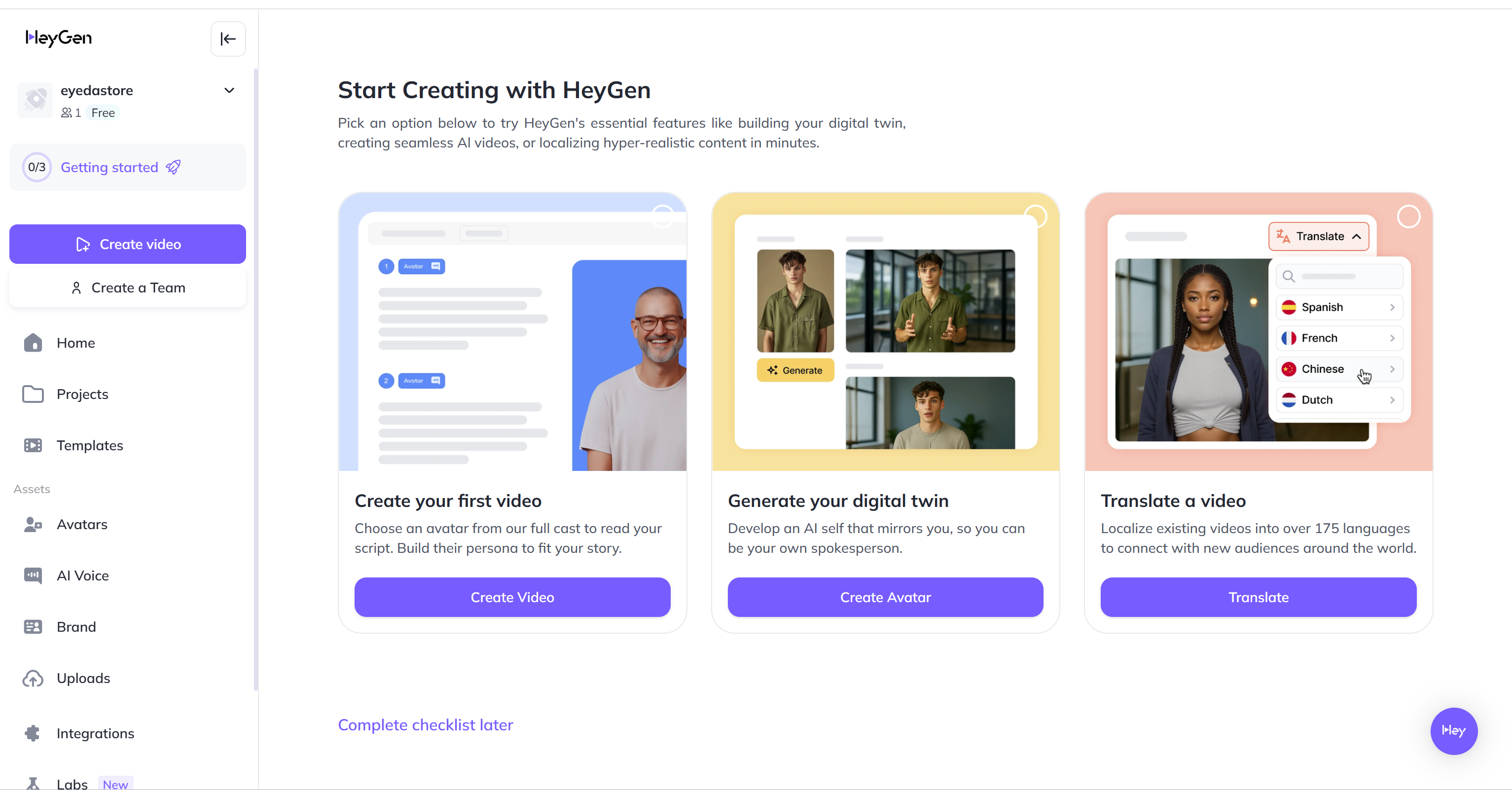Click the Getting started rocket icon
This screenshot has width=1512, height=790.
tap(173, 167)
